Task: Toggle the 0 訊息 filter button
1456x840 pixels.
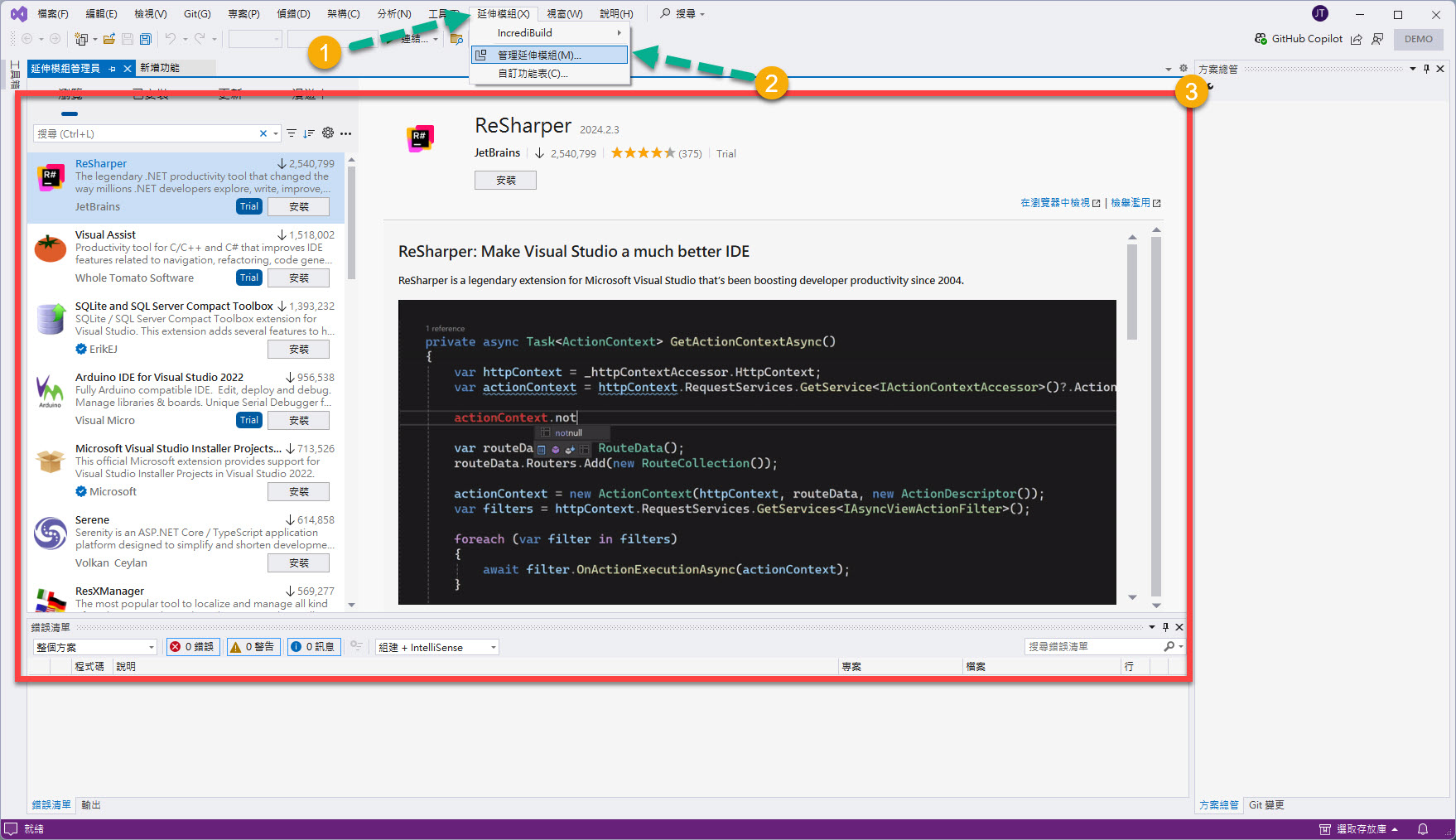Action: coord(313,647)
